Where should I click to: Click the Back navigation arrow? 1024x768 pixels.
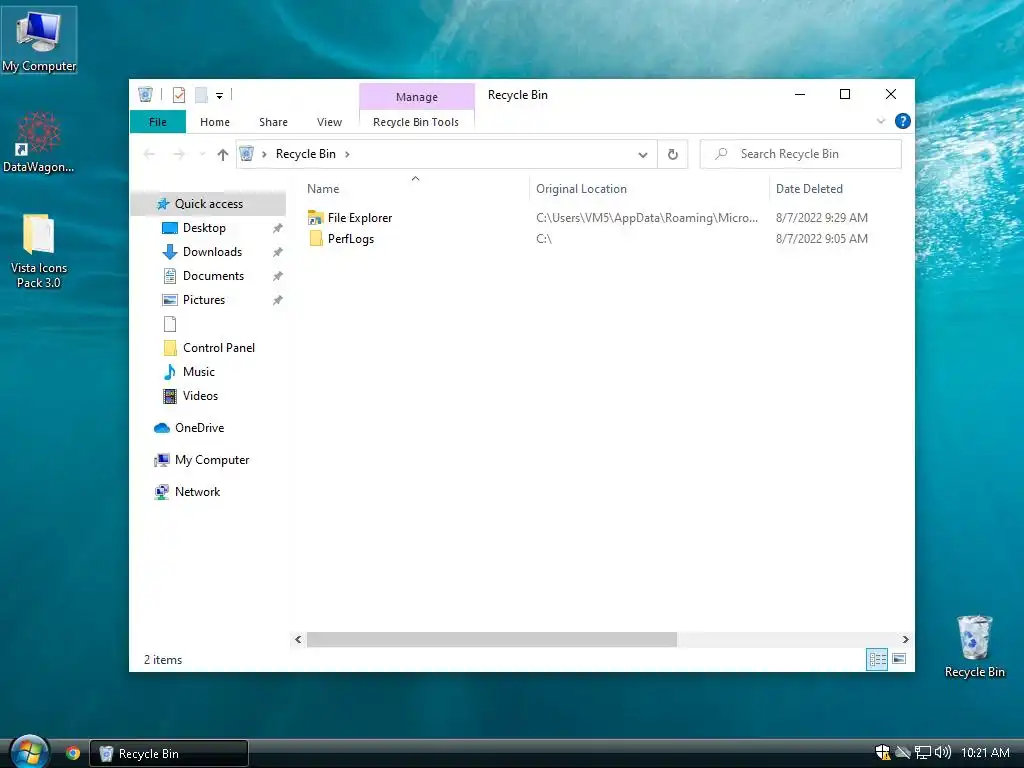tap(149, 154)
